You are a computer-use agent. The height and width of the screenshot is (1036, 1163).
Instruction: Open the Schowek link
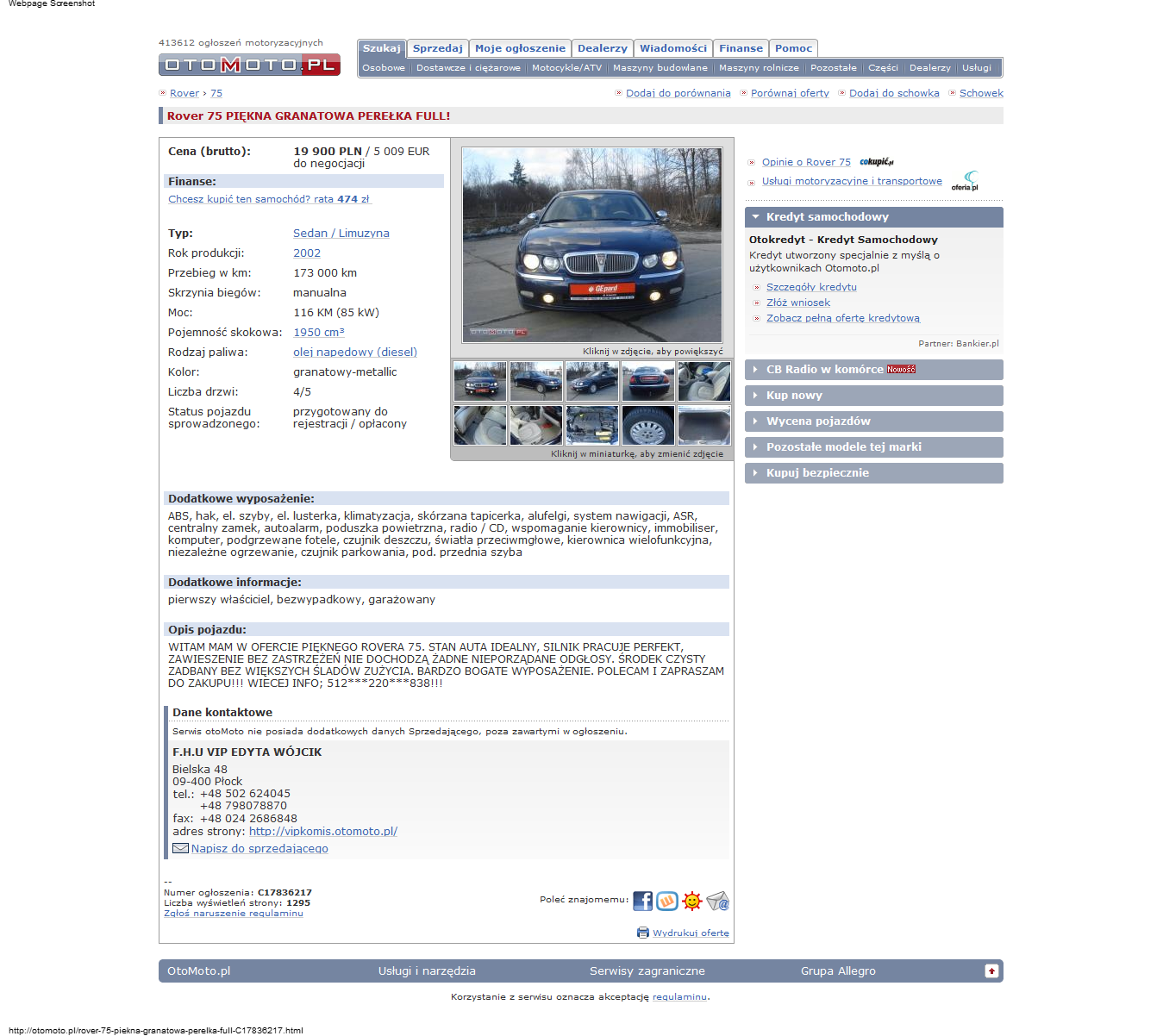[x=981, y=93]
